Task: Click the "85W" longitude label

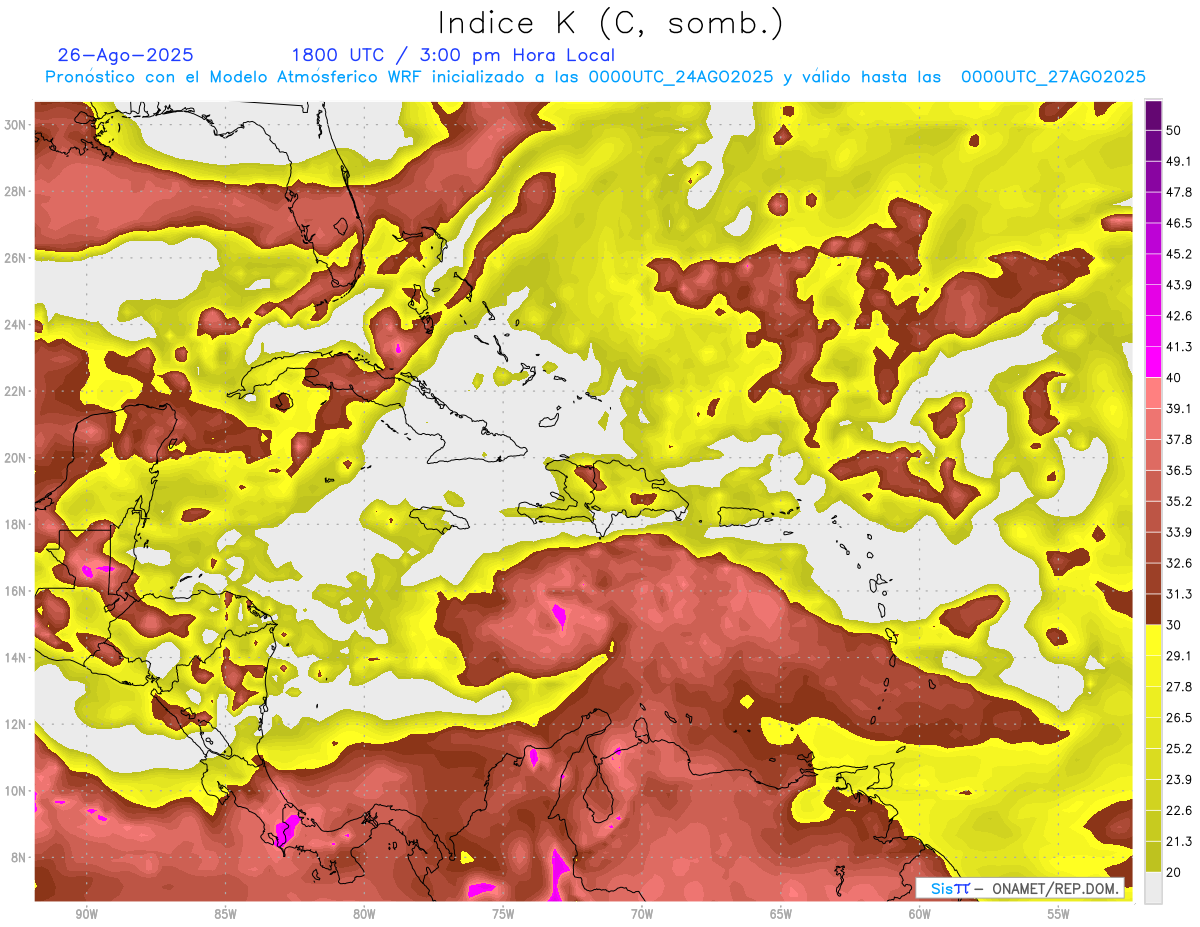Action: [x=225, y=914]
